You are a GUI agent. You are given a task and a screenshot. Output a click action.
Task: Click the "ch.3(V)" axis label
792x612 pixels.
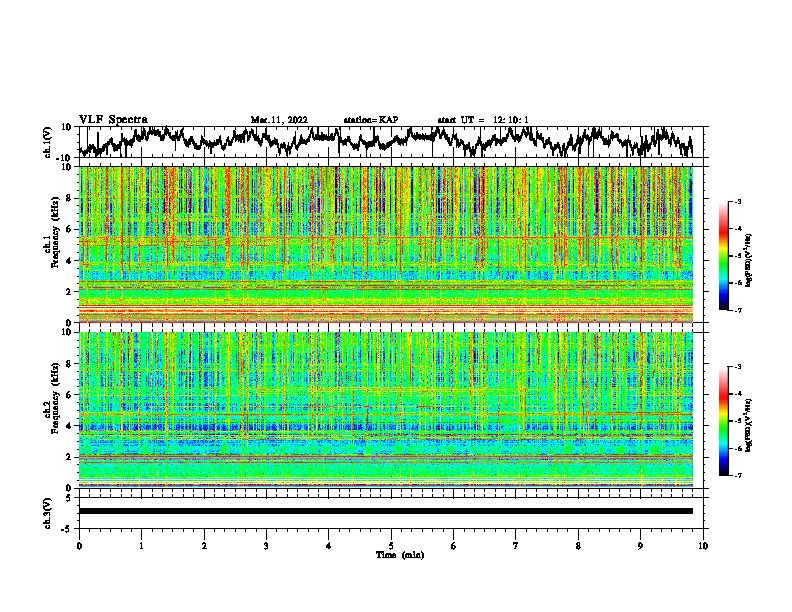48,513
